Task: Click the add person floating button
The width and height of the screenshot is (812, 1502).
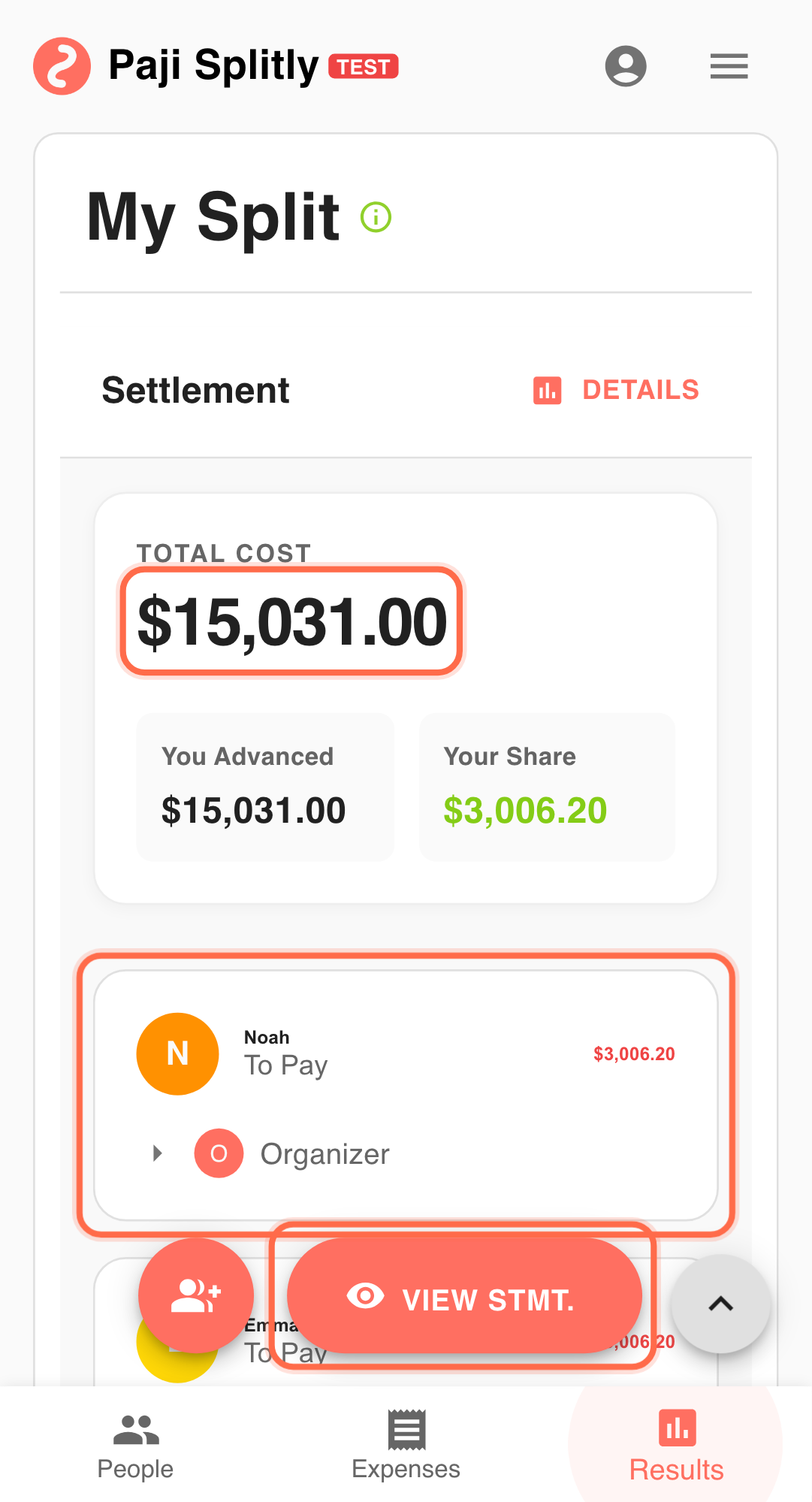Action: (x=196, y=1295)
